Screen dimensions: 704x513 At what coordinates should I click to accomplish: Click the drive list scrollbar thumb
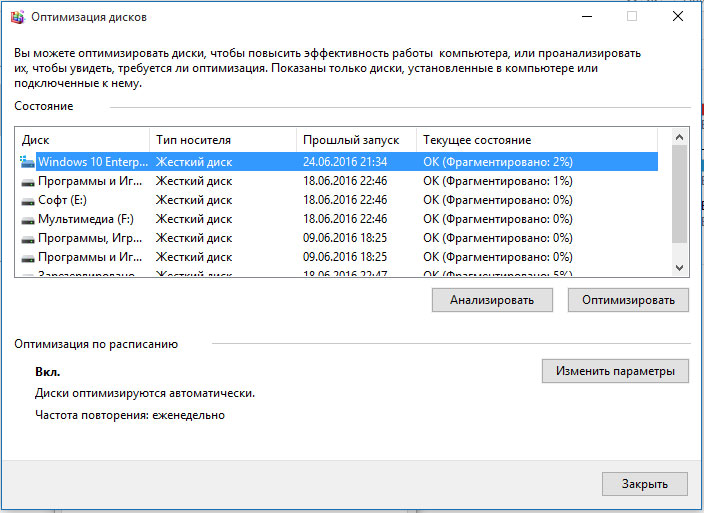tap(679, 194)
